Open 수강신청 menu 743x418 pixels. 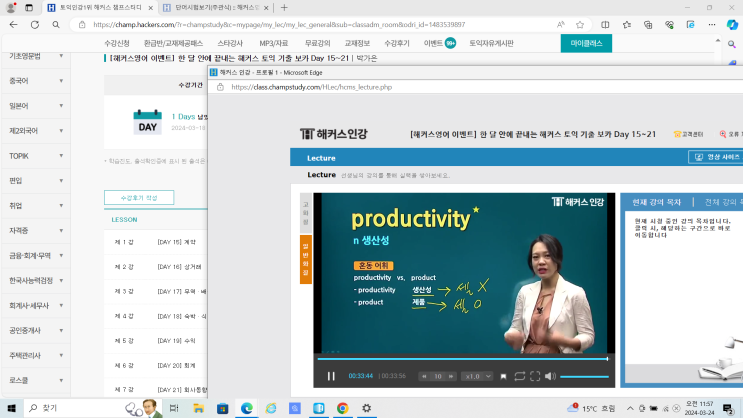tap(117, 43)
